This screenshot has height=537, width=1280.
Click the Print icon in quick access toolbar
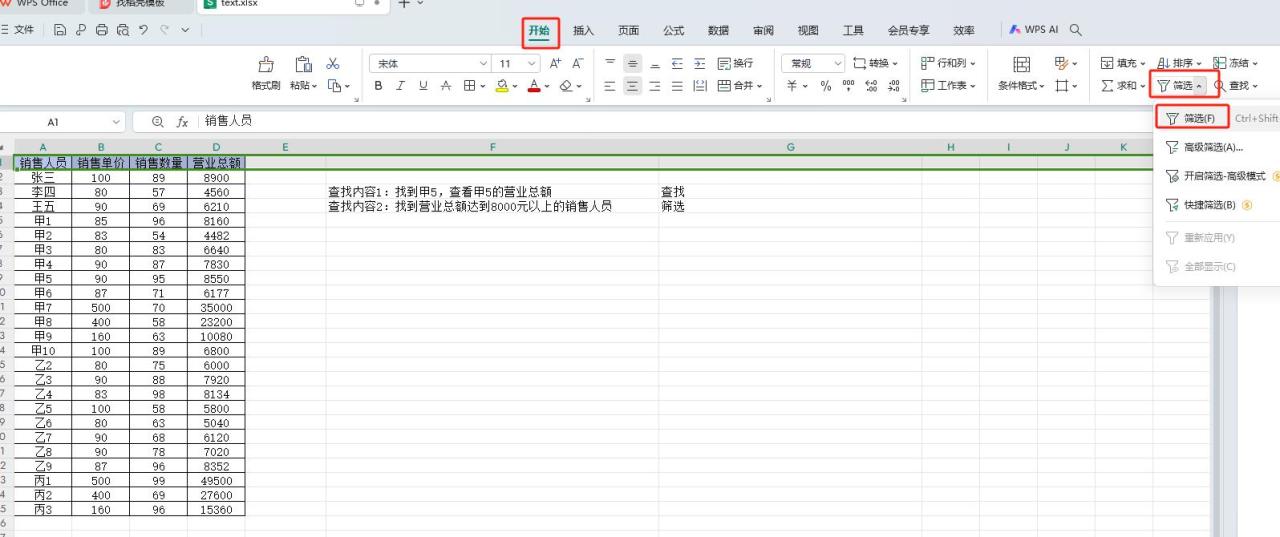tap(101, 30)
